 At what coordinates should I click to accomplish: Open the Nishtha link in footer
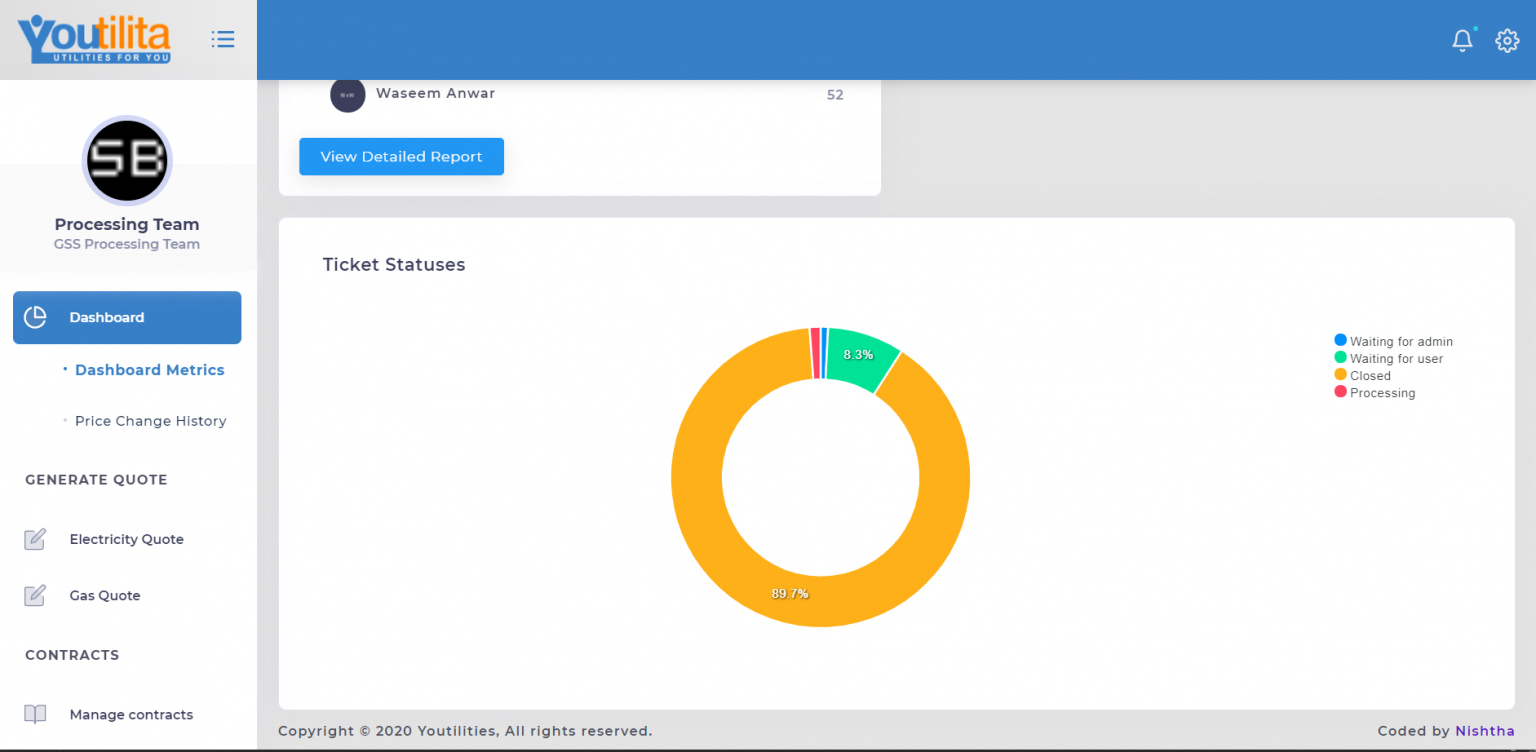(x=1484, y=731)
